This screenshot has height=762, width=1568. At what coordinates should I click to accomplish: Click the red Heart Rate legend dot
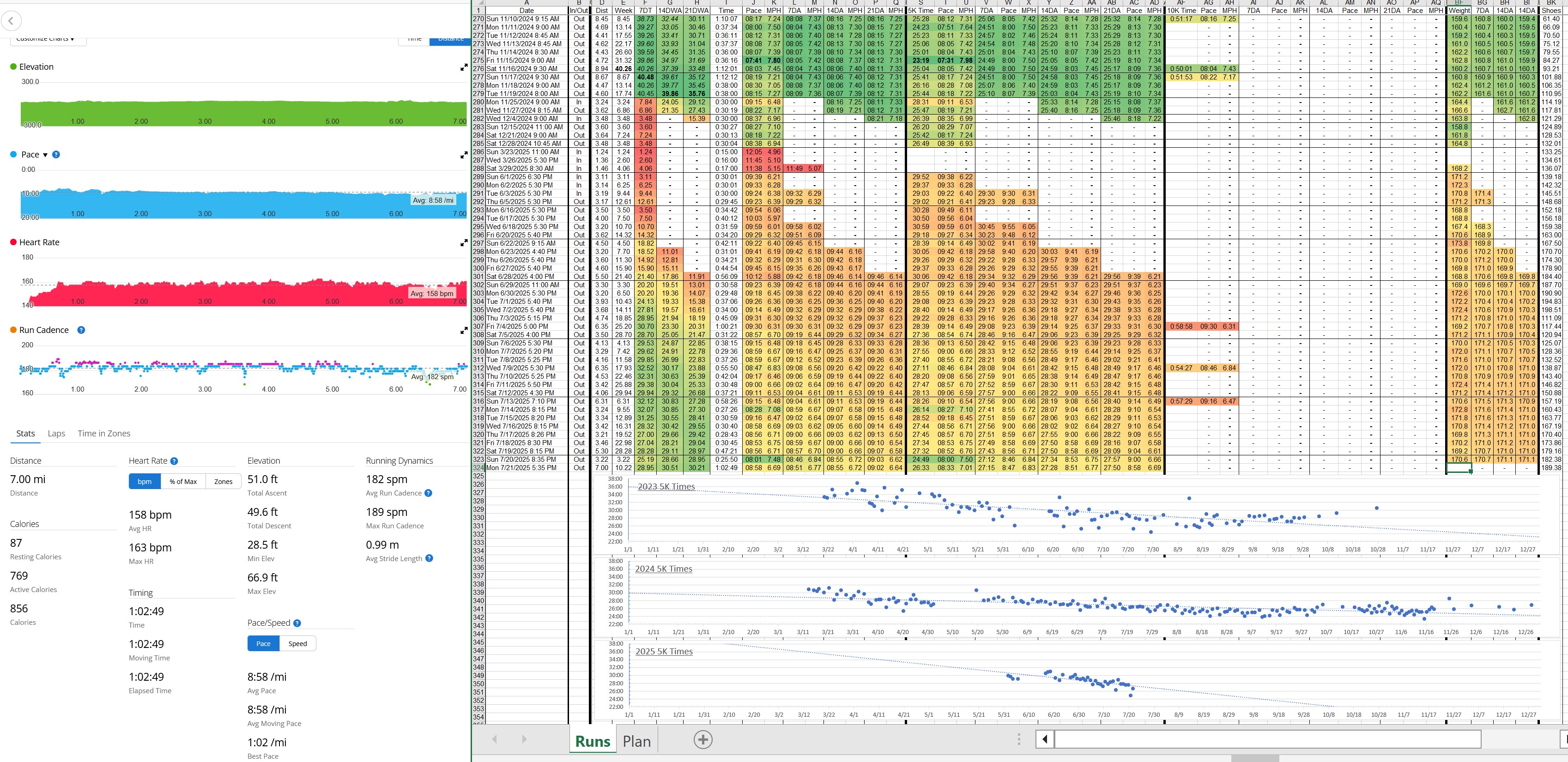(x=13, y=242)
